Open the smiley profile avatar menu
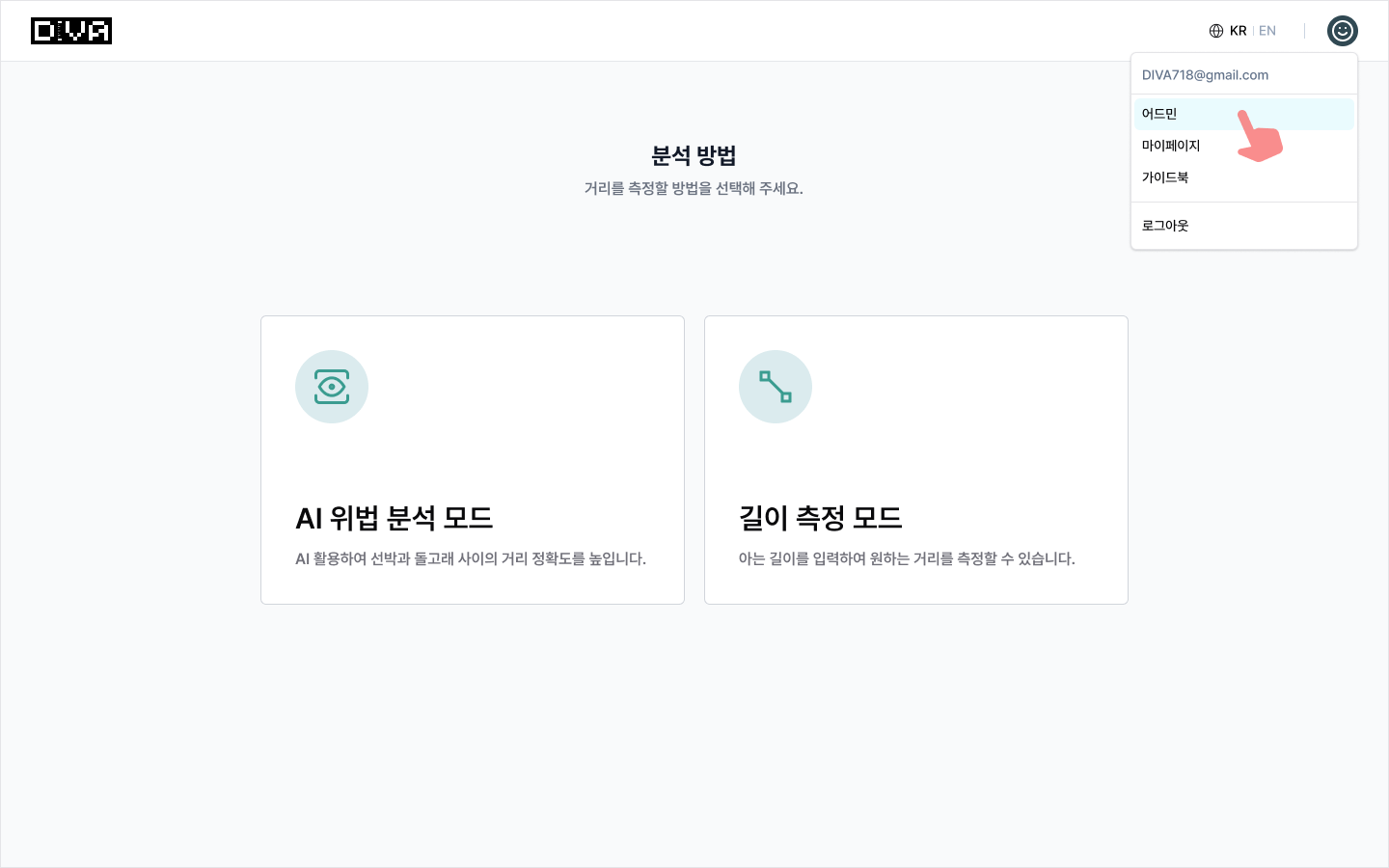The height and width of the screenshot is (868, 1389). [x=1342, y=31]
